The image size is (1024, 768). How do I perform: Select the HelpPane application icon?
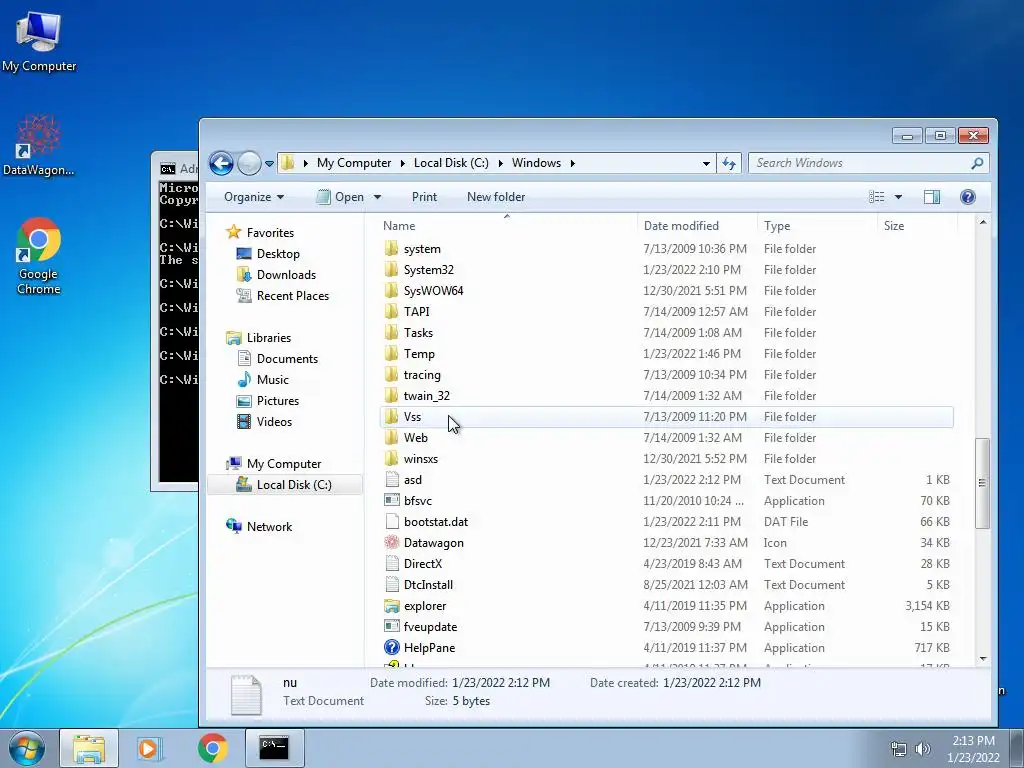point(392,648)
